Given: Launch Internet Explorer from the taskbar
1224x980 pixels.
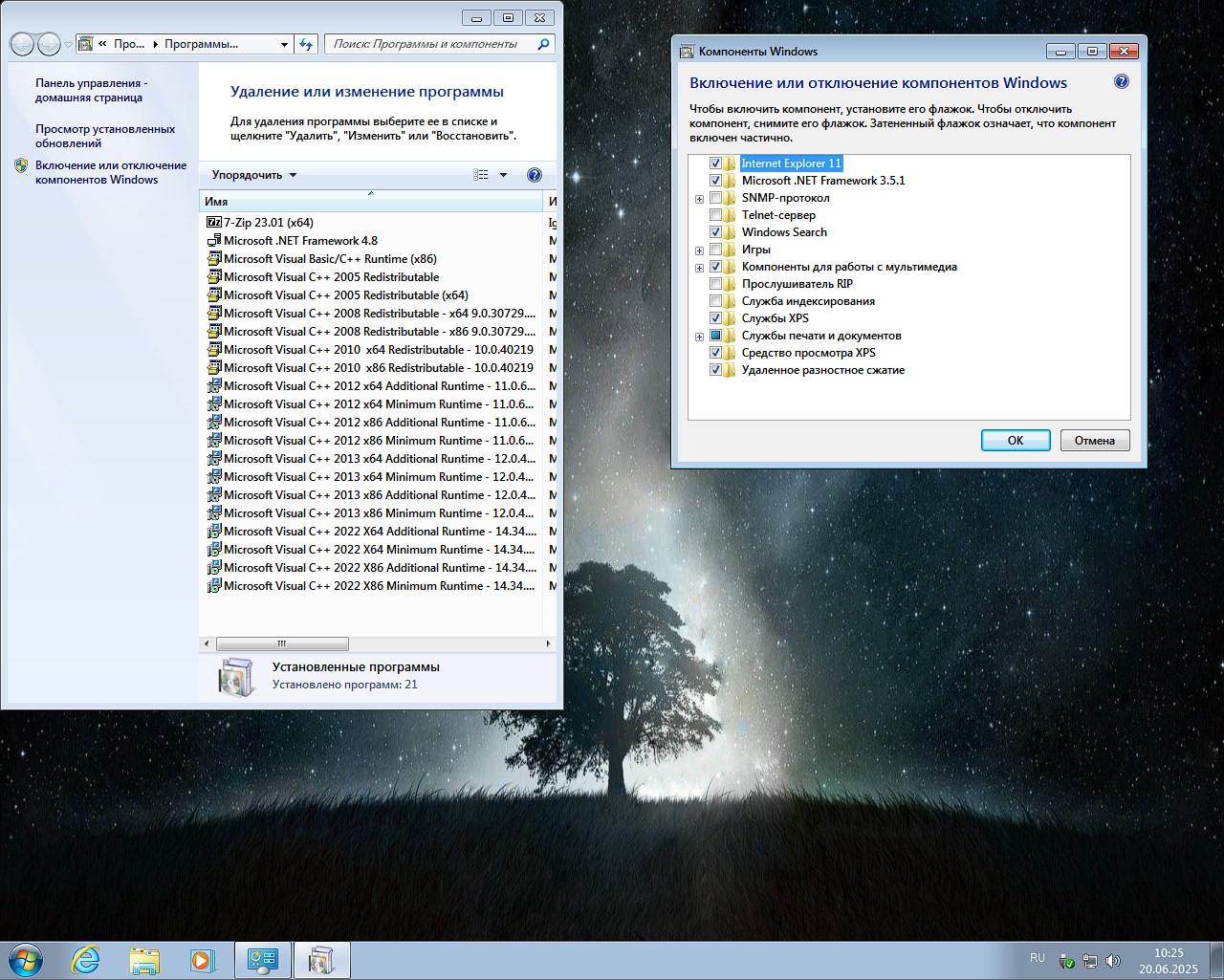Looking at the screenshot, I should [x=86, y=960].
